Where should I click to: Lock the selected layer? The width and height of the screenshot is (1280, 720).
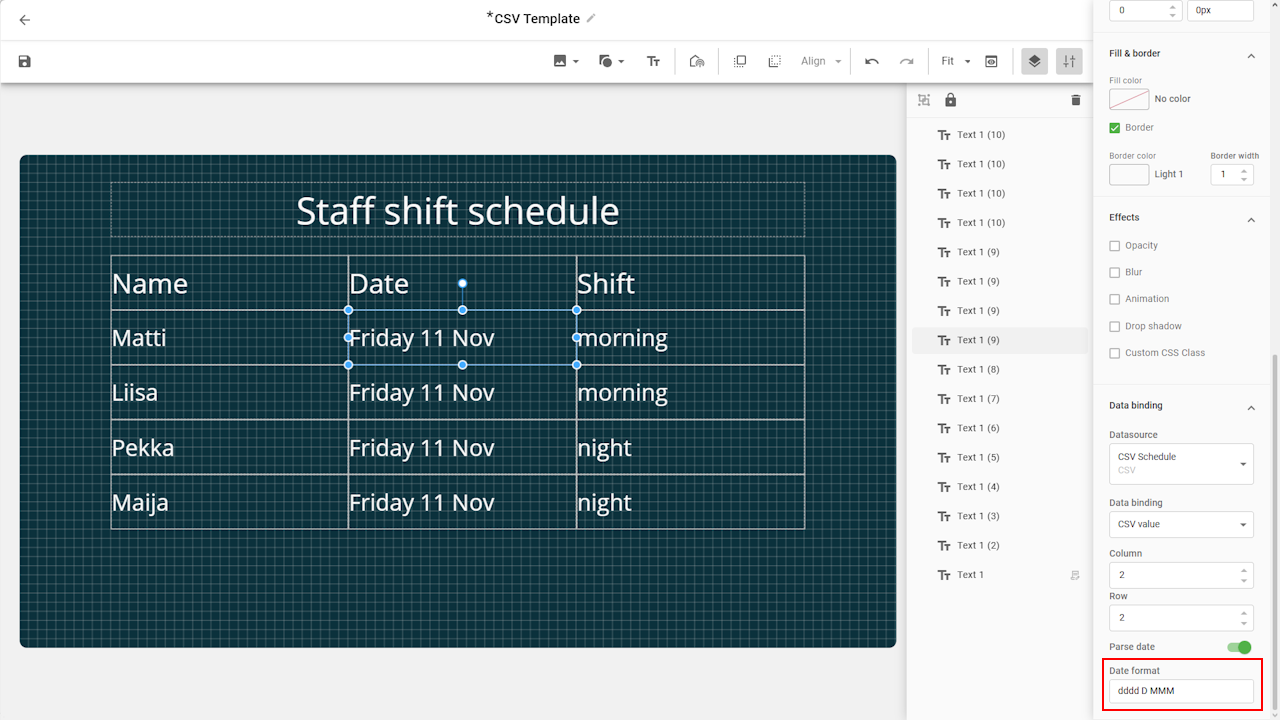tap(950, 100)
